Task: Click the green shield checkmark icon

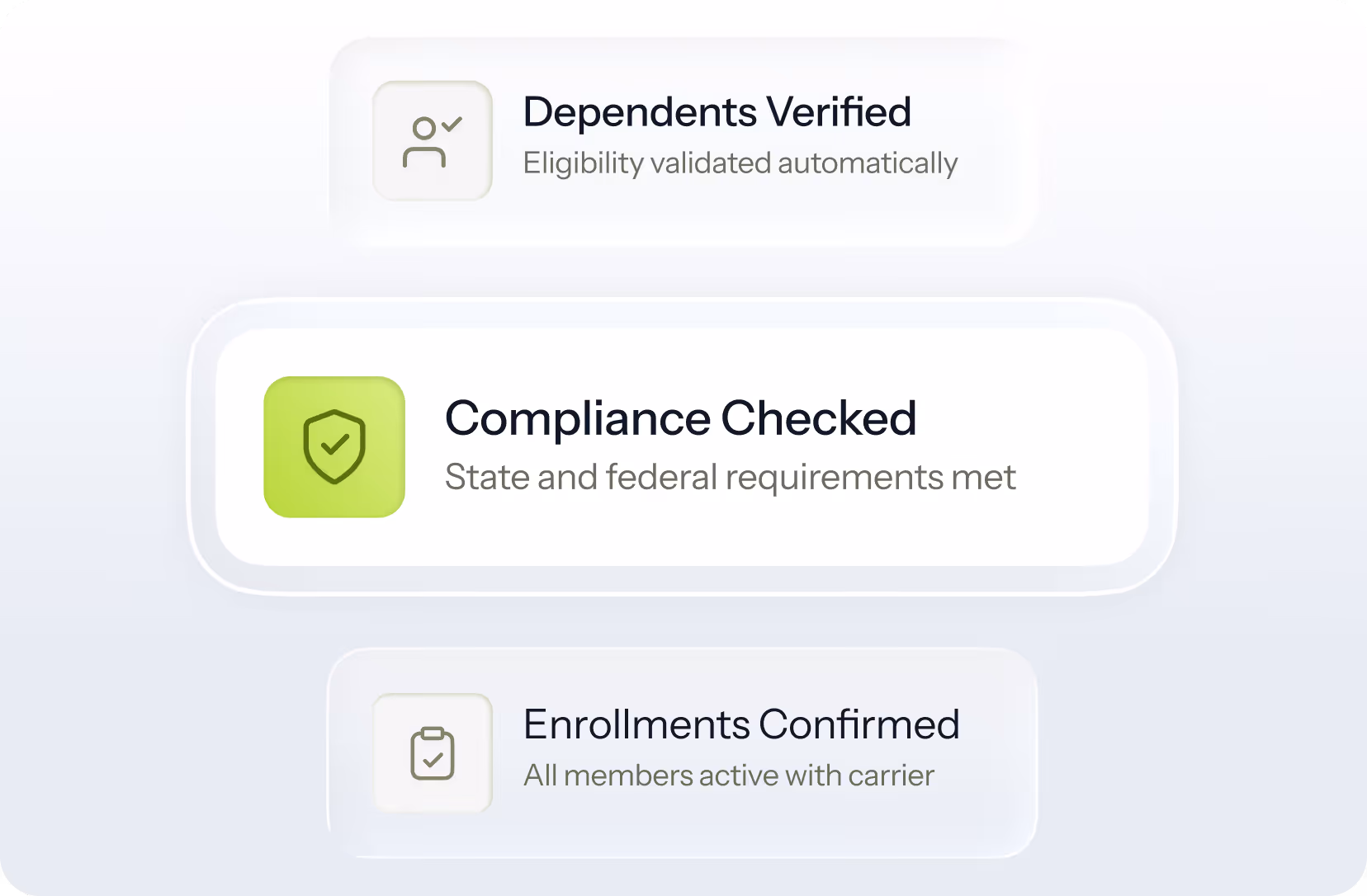Action: point(334,447)
